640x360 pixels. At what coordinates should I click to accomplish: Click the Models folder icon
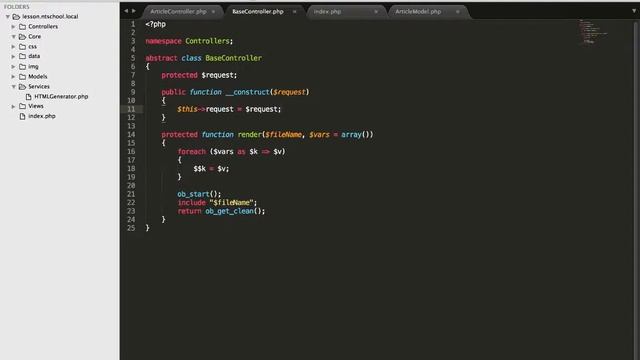[x=22, y=77]
